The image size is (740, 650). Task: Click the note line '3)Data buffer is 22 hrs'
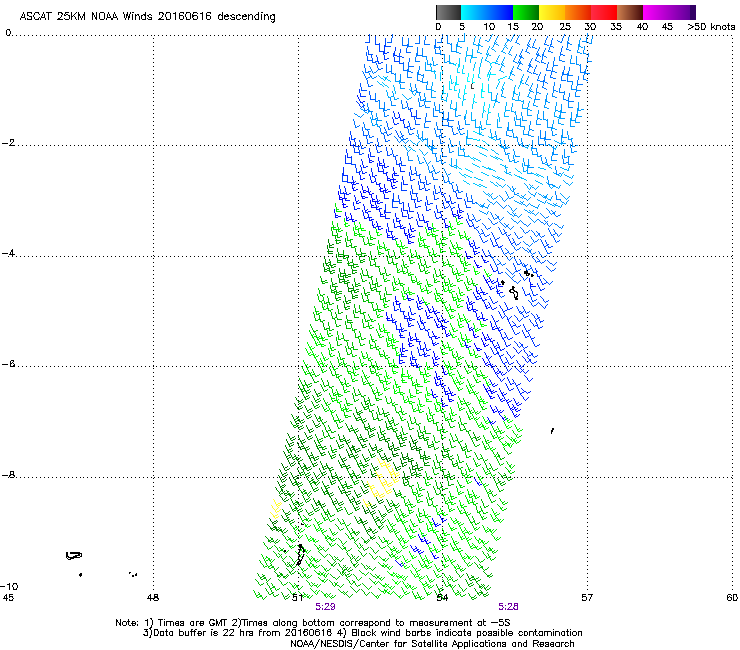pyautogui.click(x=362, y=633)
